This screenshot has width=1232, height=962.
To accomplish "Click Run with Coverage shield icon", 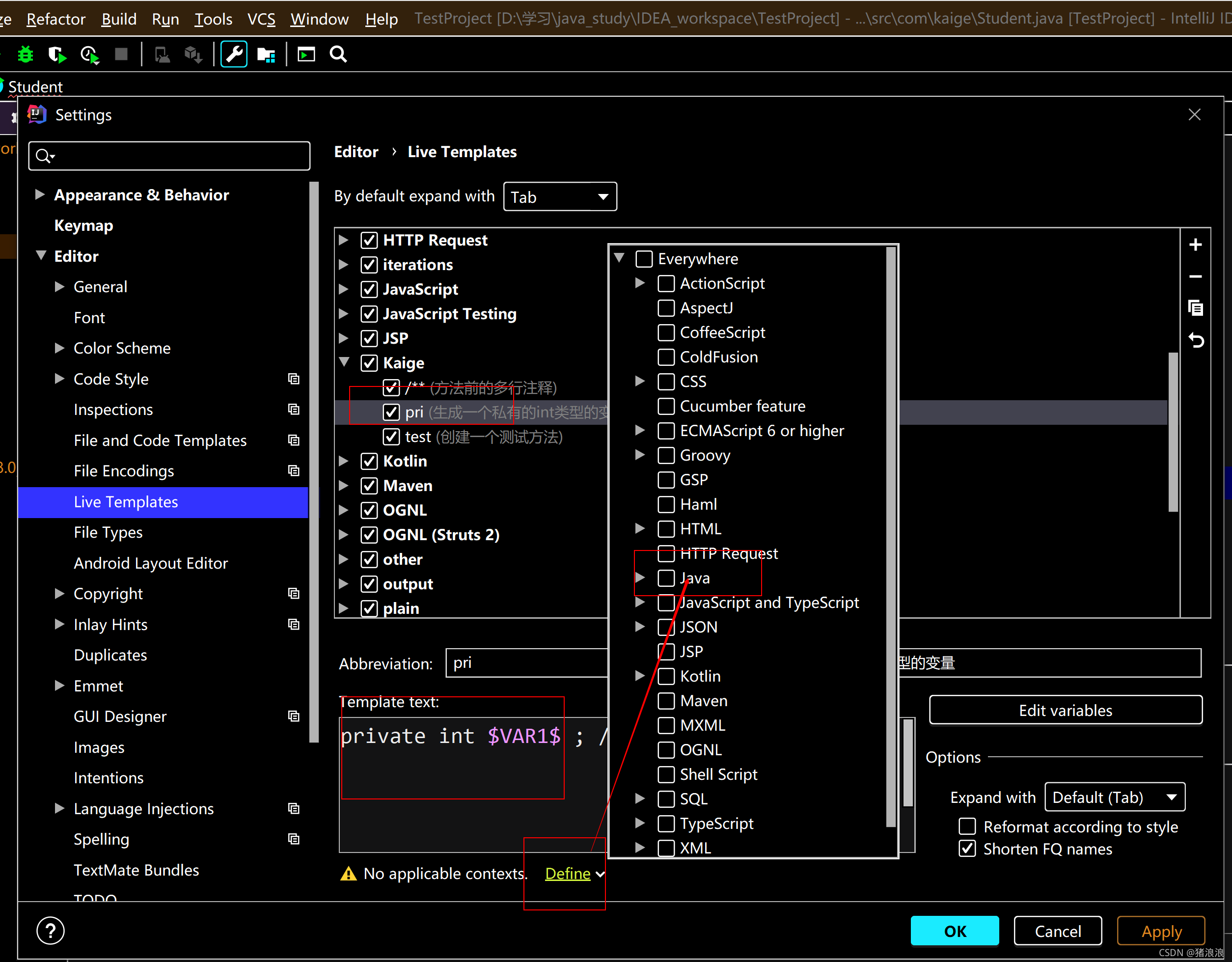I will point(57,55).
